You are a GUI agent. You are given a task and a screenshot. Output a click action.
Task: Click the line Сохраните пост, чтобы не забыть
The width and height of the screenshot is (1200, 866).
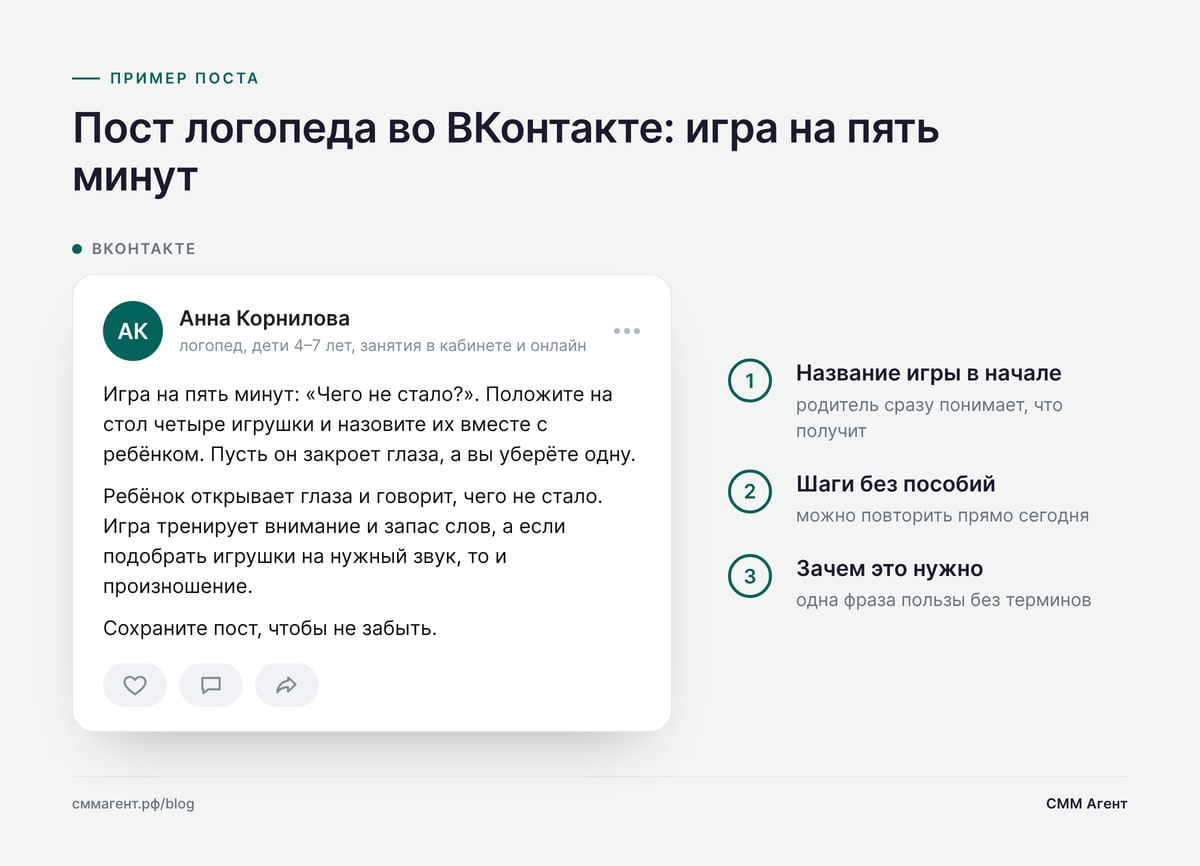pos(270,629)
